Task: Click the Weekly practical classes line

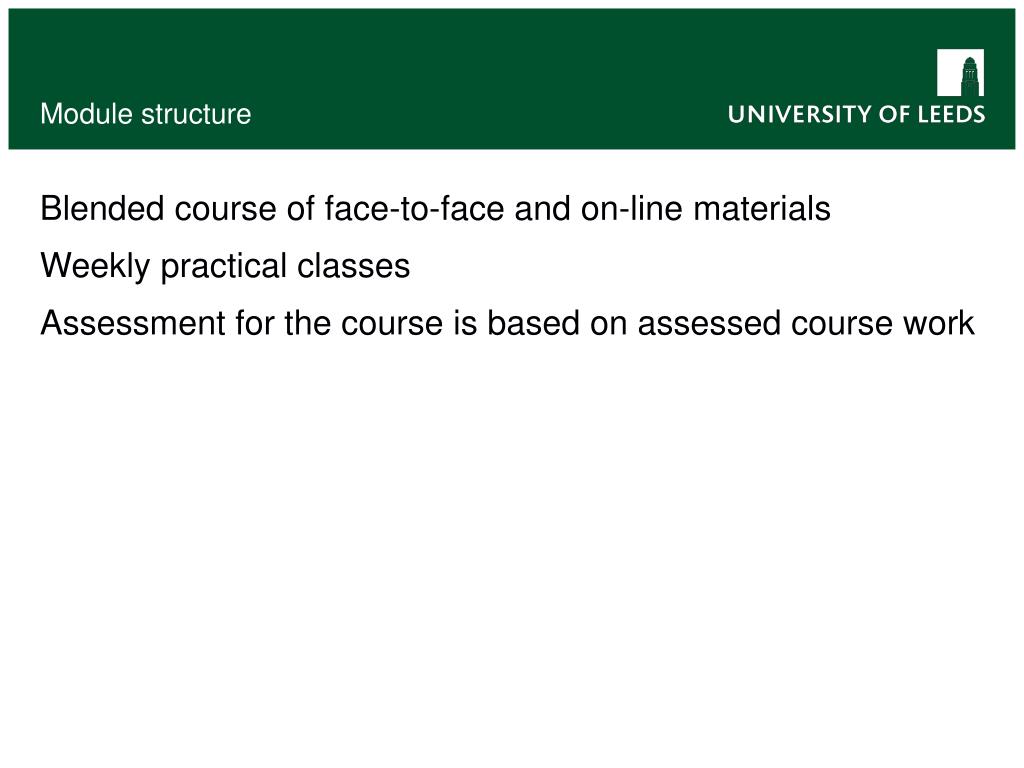Action: click(x=225, y=266)
